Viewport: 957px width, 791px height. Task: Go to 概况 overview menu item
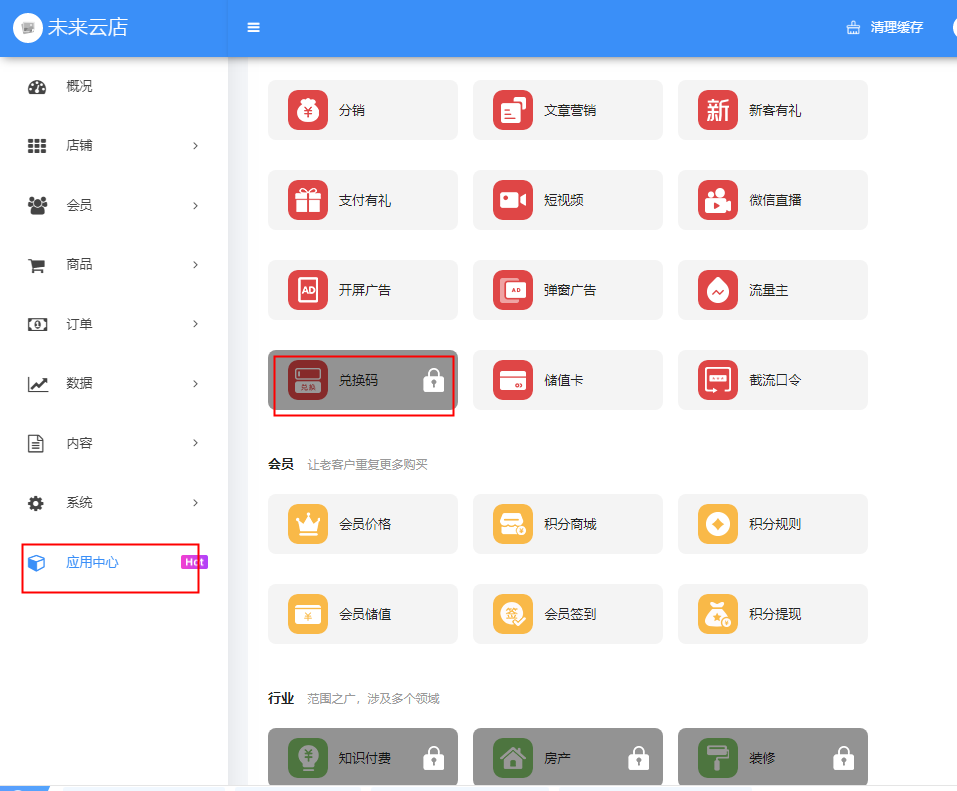coord(79,87)
